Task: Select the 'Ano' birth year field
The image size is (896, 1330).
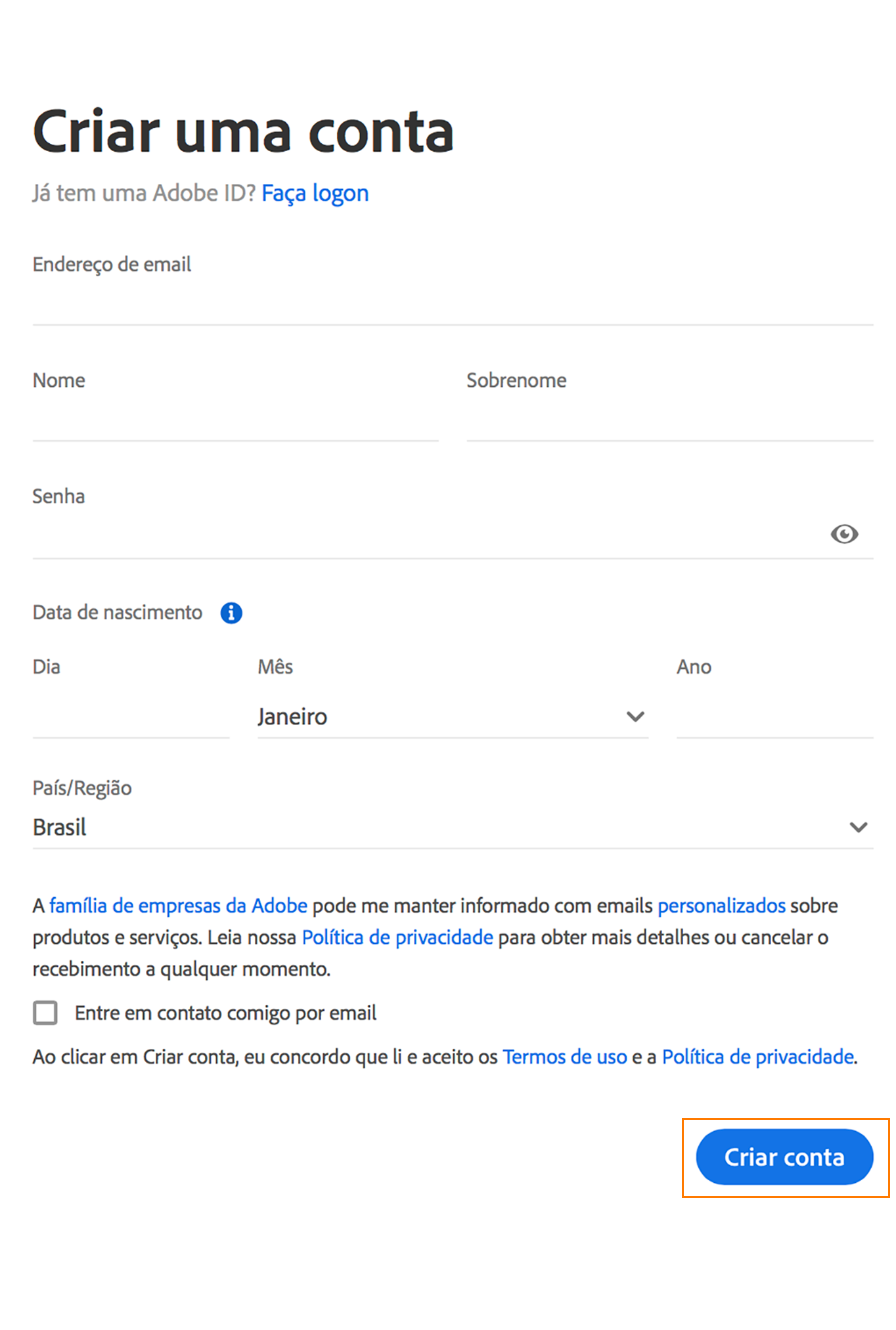Action: (x=774, y=719)
